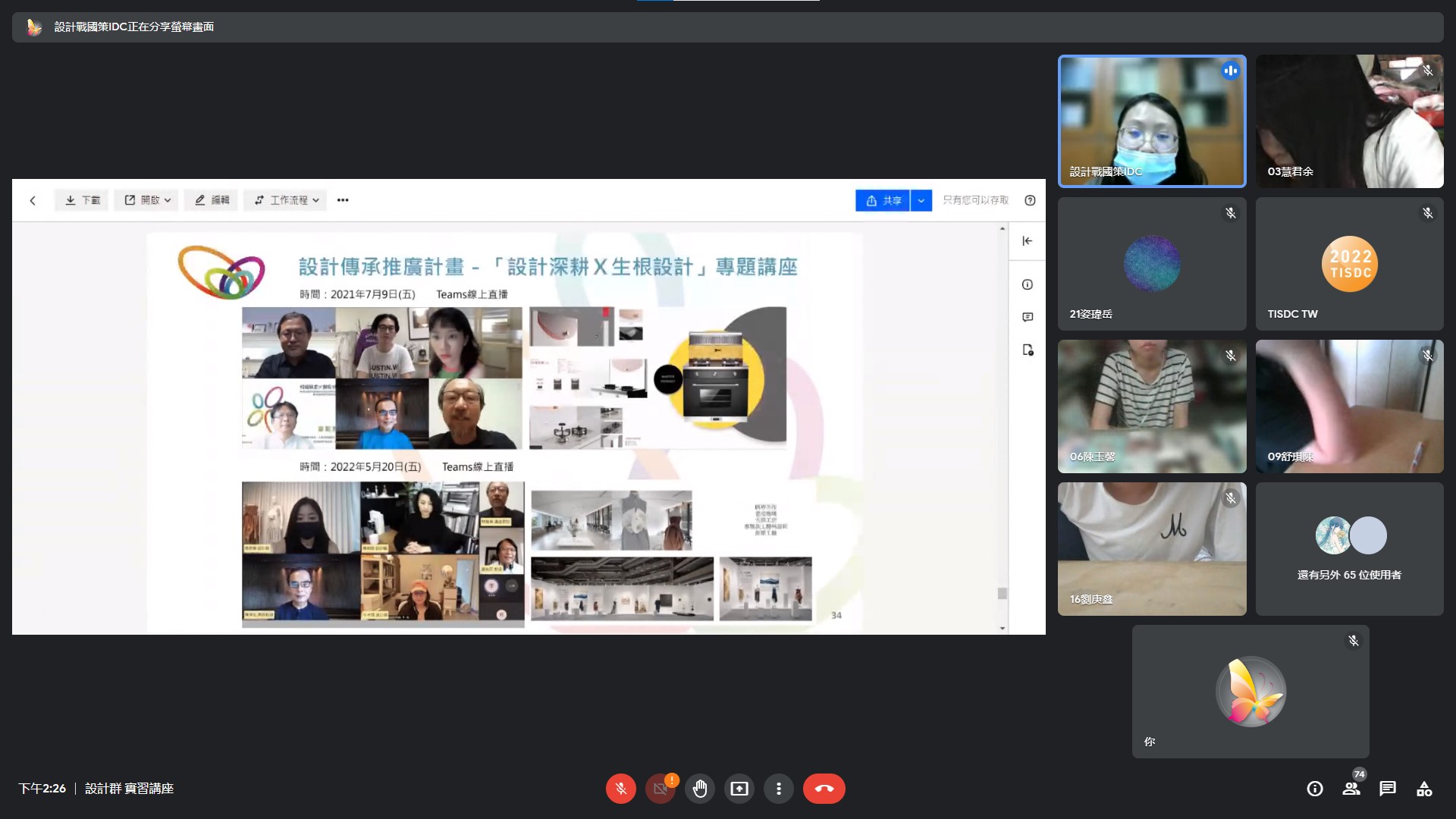The width and height of the screenshot is (1456, 819).
Task: Click the 下載 download button
Action: 82,200
